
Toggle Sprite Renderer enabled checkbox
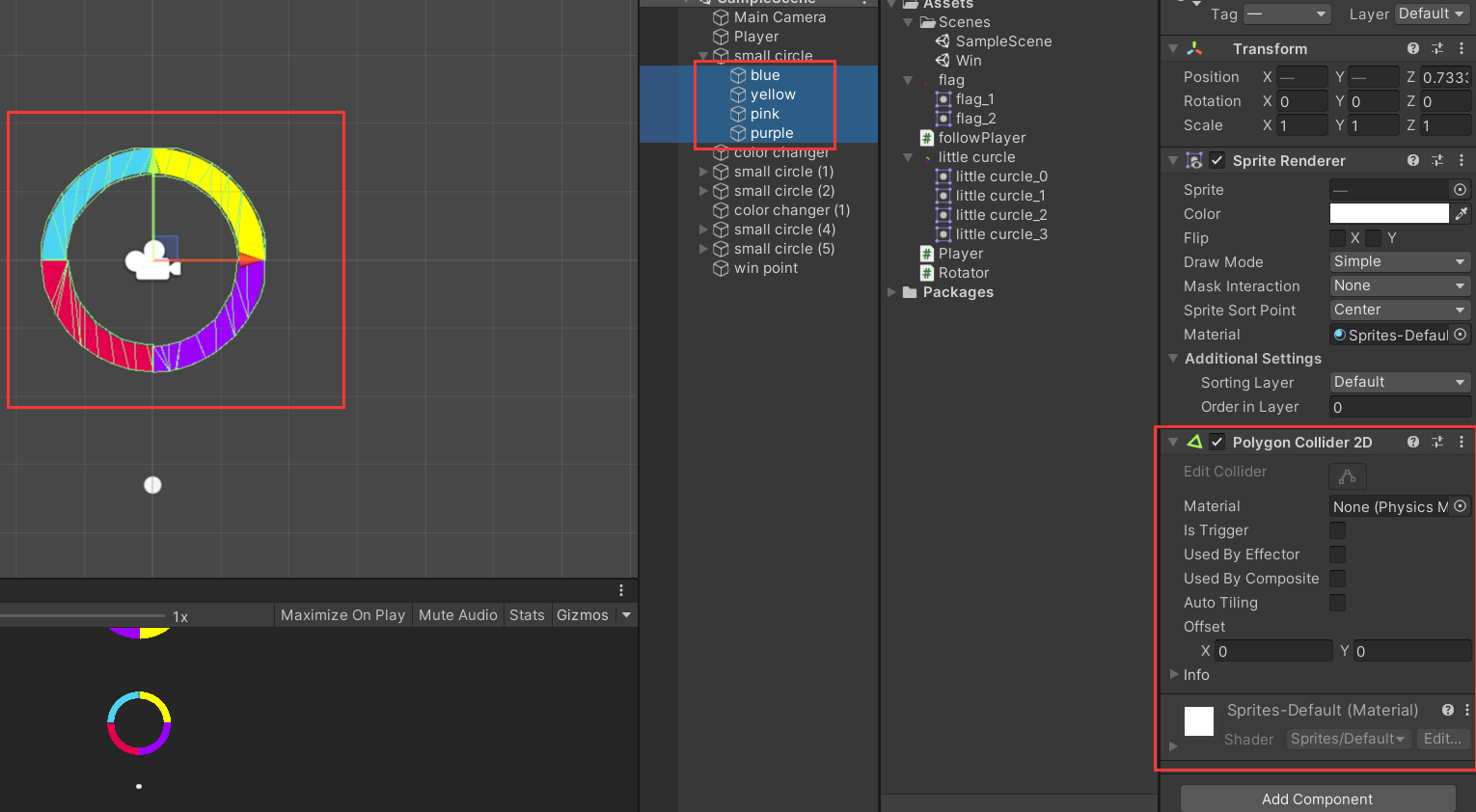click(1217, 160)
